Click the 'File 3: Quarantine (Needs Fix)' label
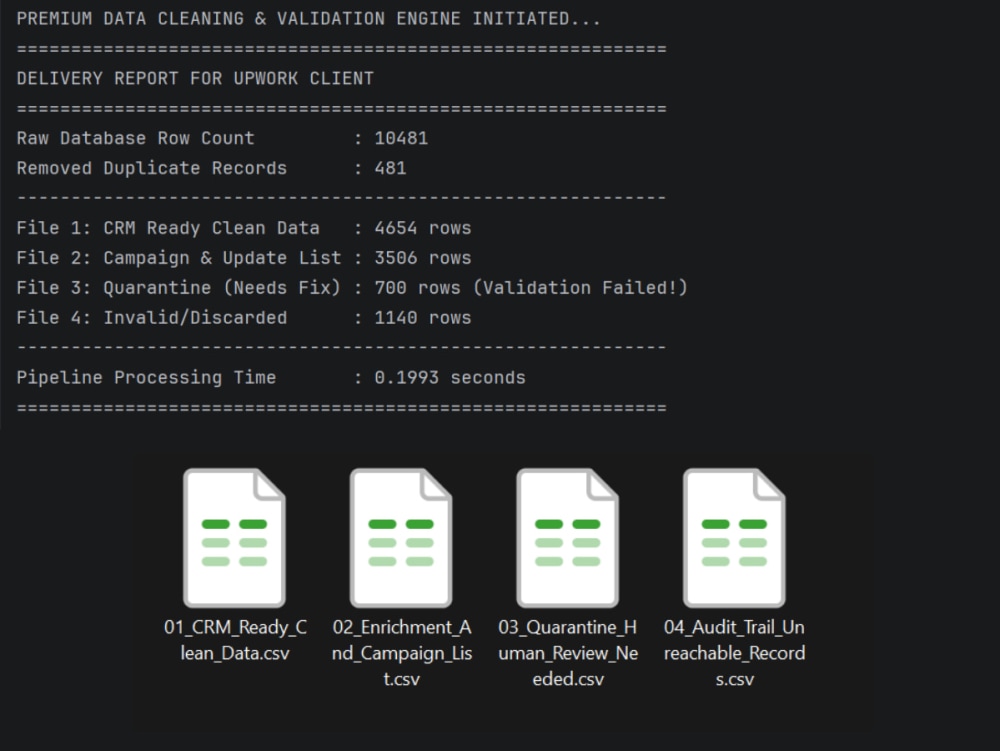The image size is (1000, 751). [179, 288]
